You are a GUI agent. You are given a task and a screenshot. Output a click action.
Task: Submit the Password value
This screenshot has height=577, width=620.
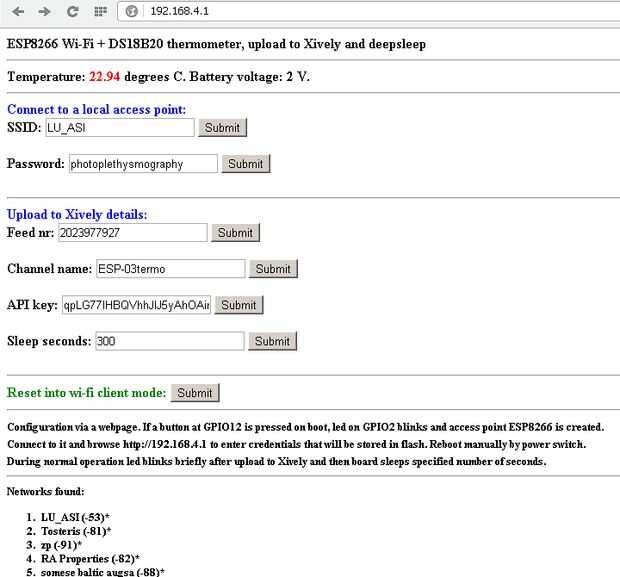coord(246,164)
